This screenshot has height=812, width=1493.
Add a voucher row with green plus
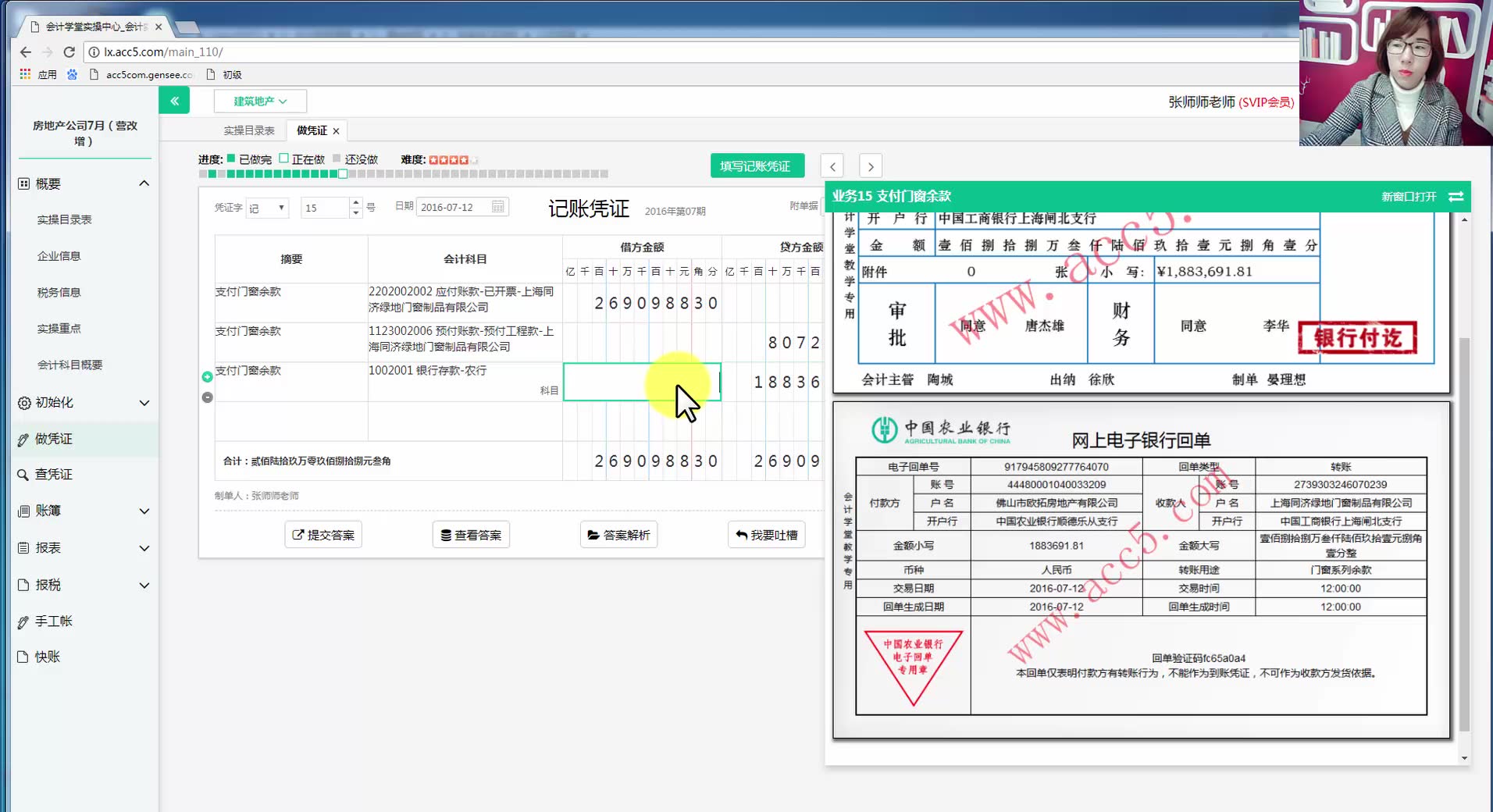tap(207, 377)
